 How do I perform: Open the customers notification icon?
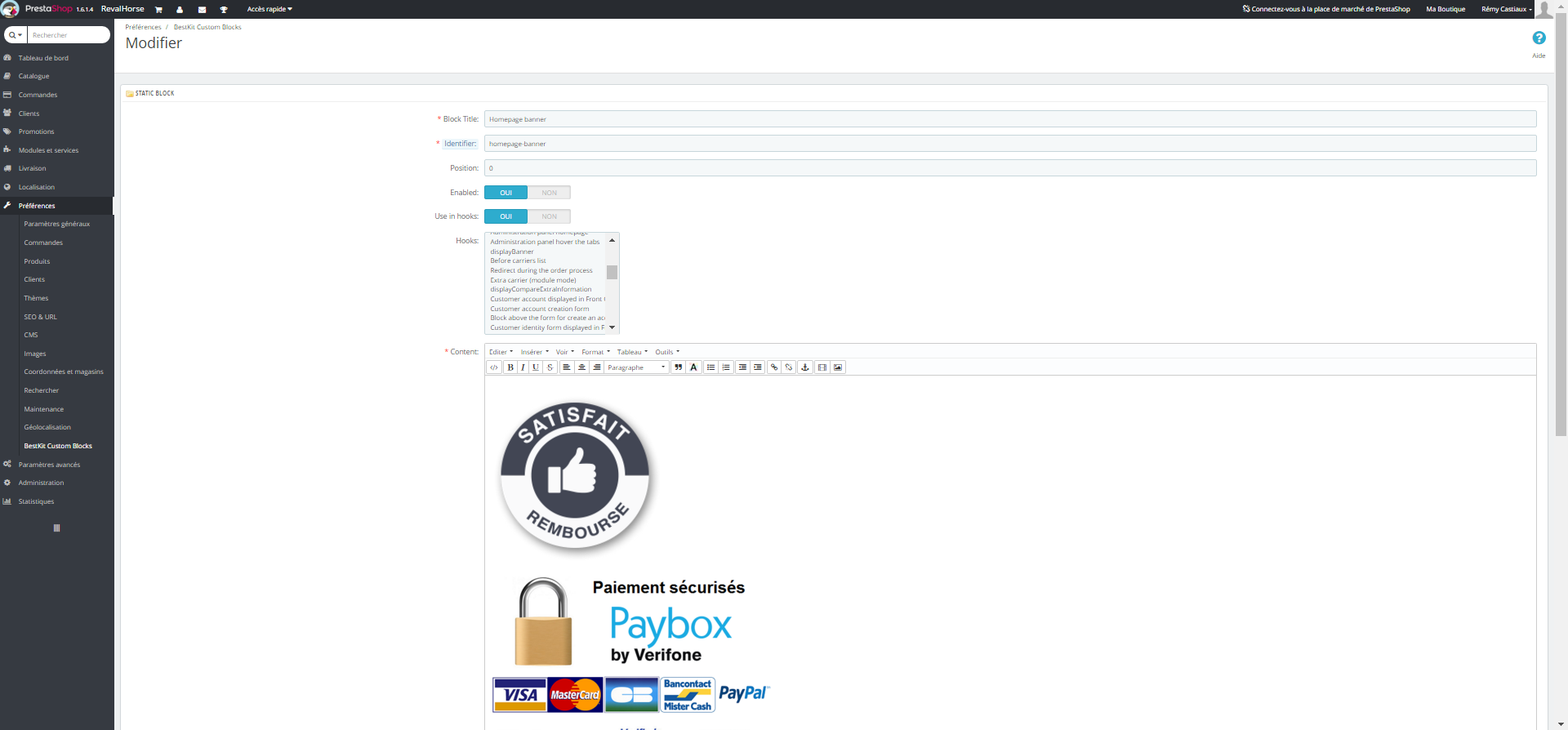point(180,9)
